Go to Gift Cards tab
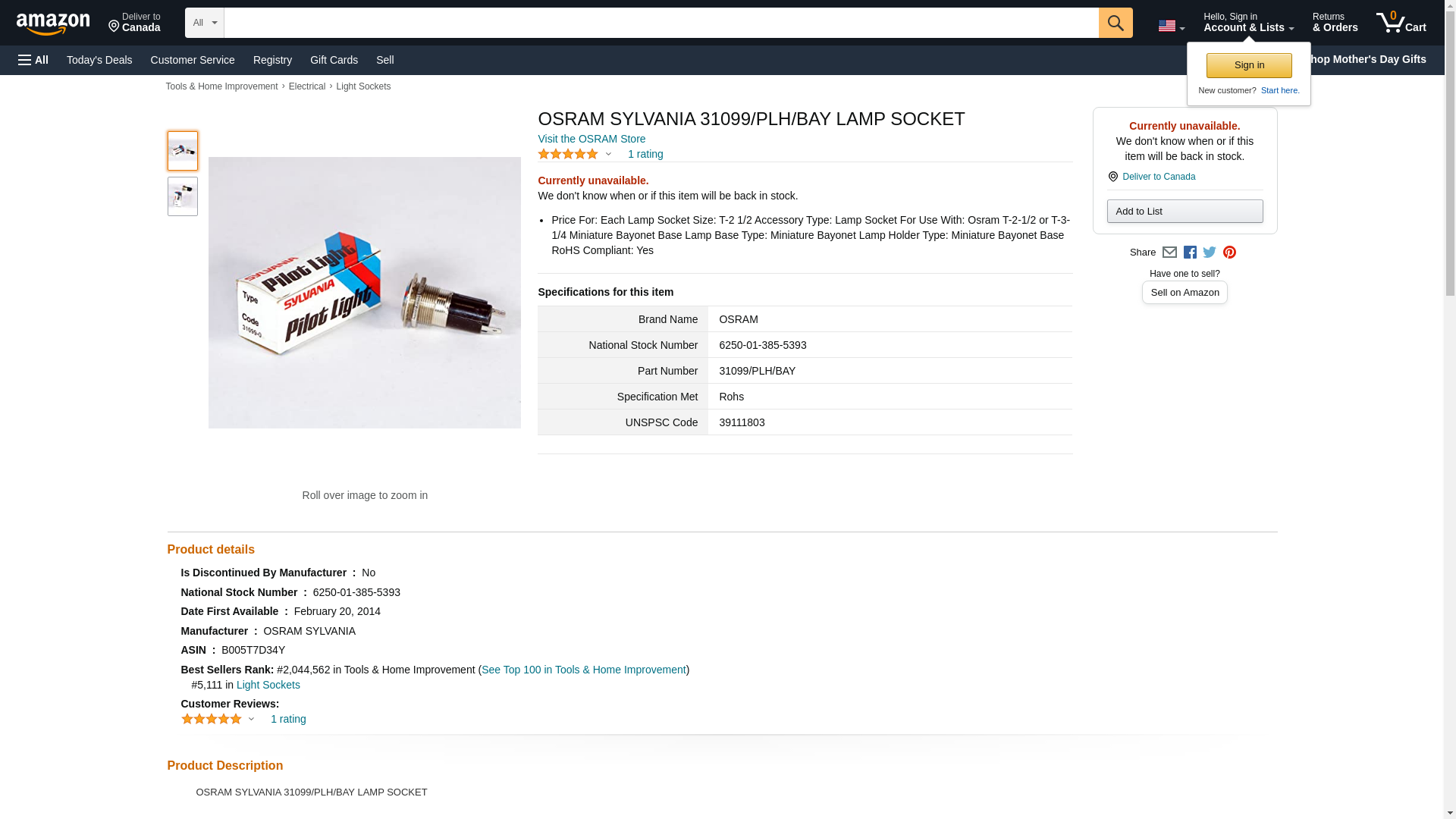 [x=334, y=60]
